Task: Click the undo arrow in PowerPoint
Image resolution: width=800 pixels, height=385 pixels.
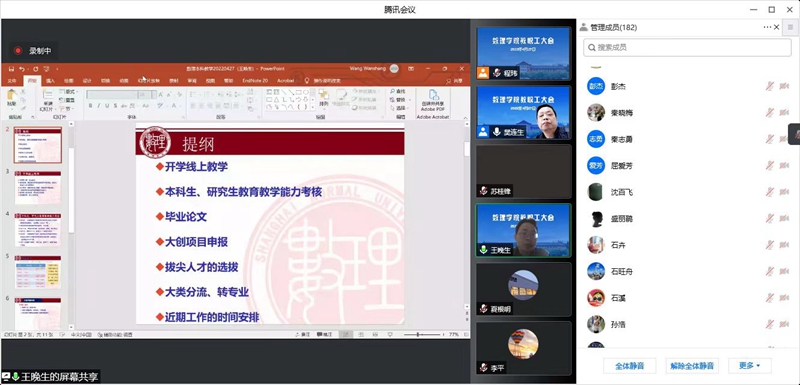Action: tap(22, 69)
